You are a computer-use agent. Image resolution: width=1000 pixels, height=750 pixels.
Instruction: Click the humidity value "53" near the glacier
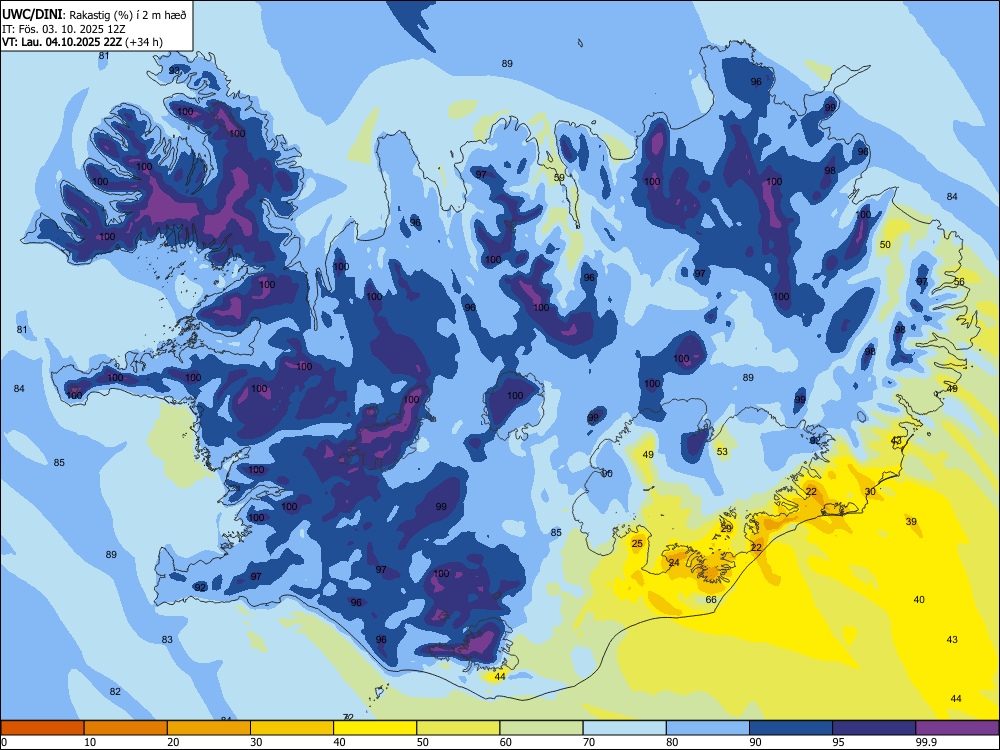click(x=722, y=452)
